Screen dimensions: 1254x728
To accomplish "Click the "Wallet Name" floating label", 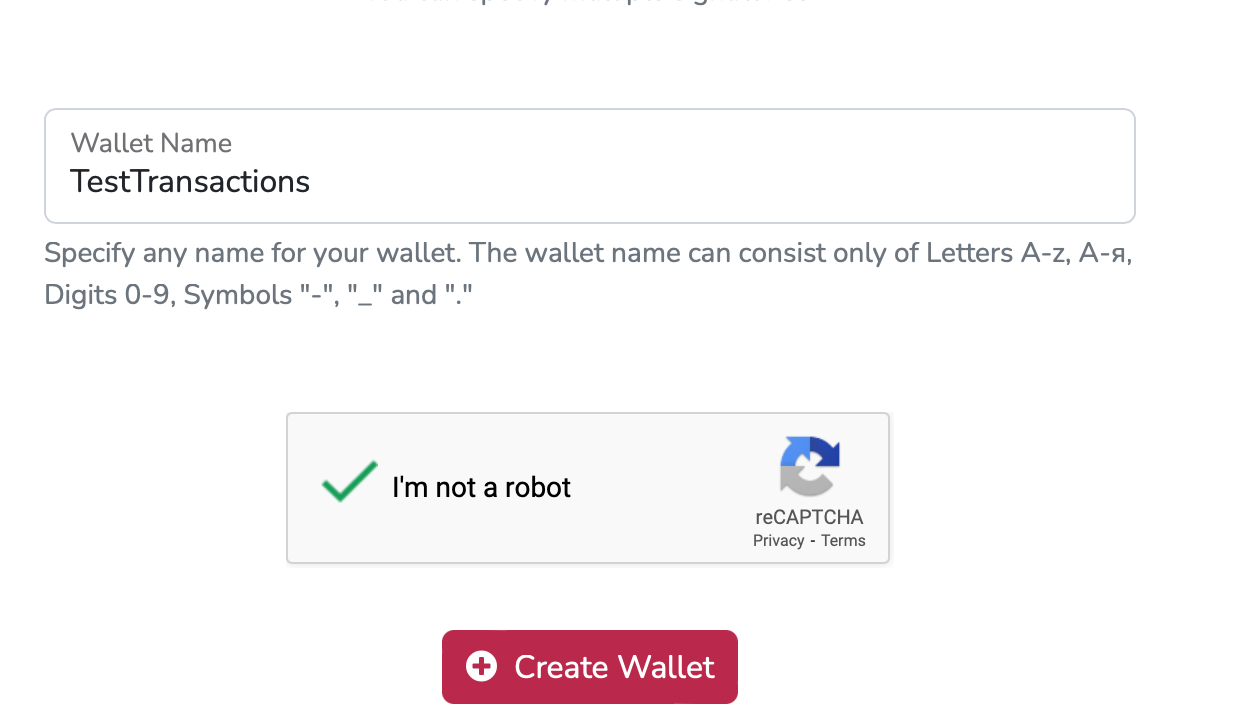I will [151, 143].
